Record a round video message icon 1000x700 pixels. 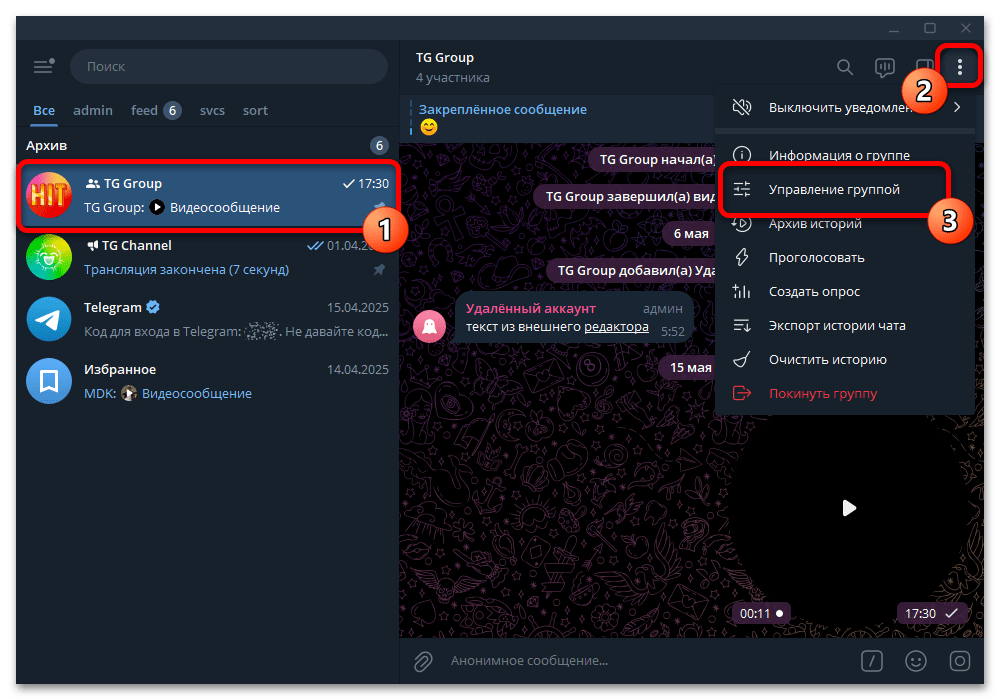pos(960,661)
